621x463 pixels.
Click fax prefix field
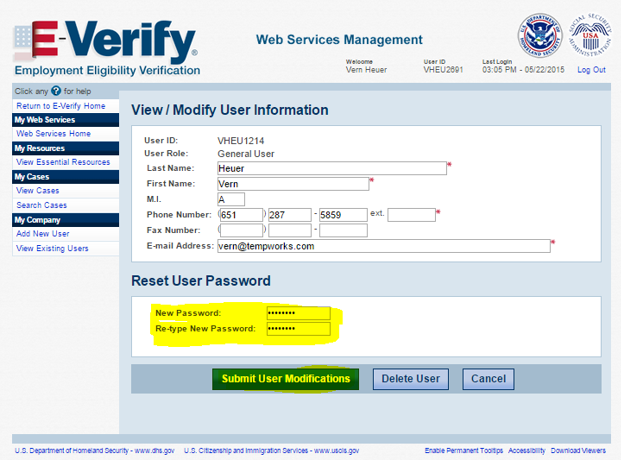(290, 230)
